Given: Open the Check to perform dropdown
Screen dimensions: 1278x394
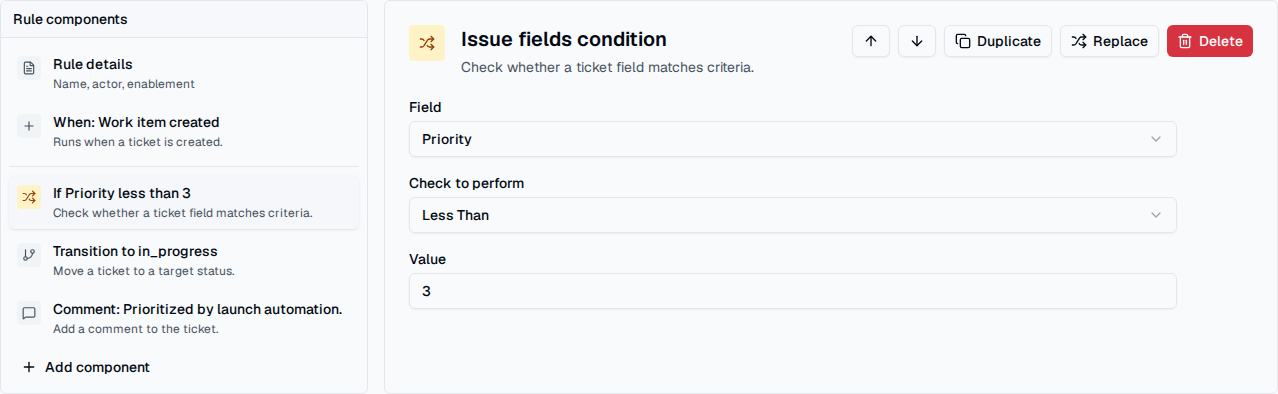Looking at the screenshot, I should pyautogui.click(x=792, y=215).
